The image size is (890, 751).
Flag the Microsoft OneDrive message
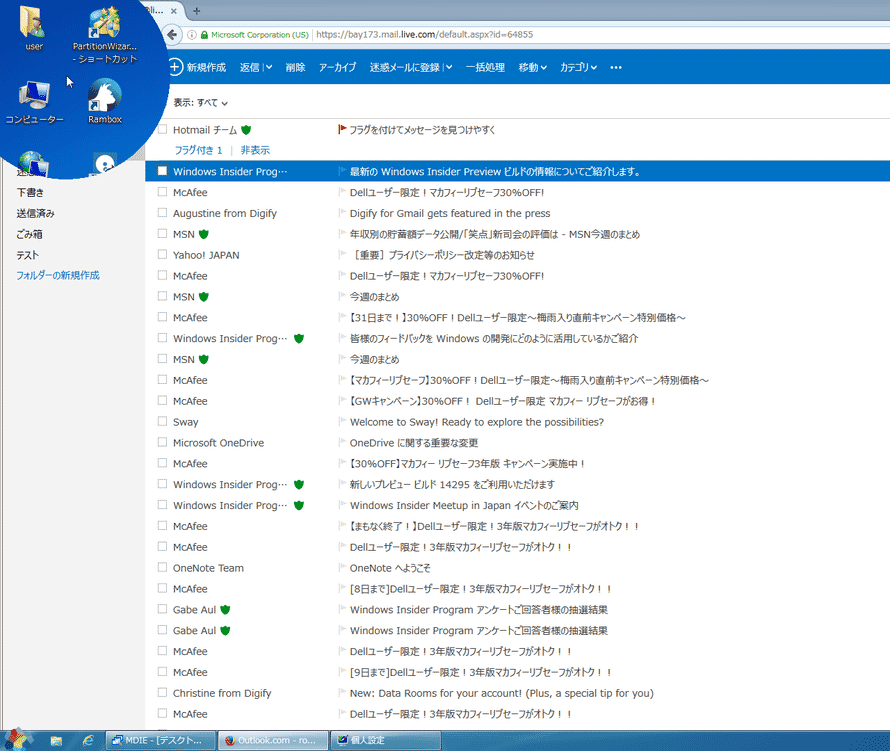pos(342,442)
